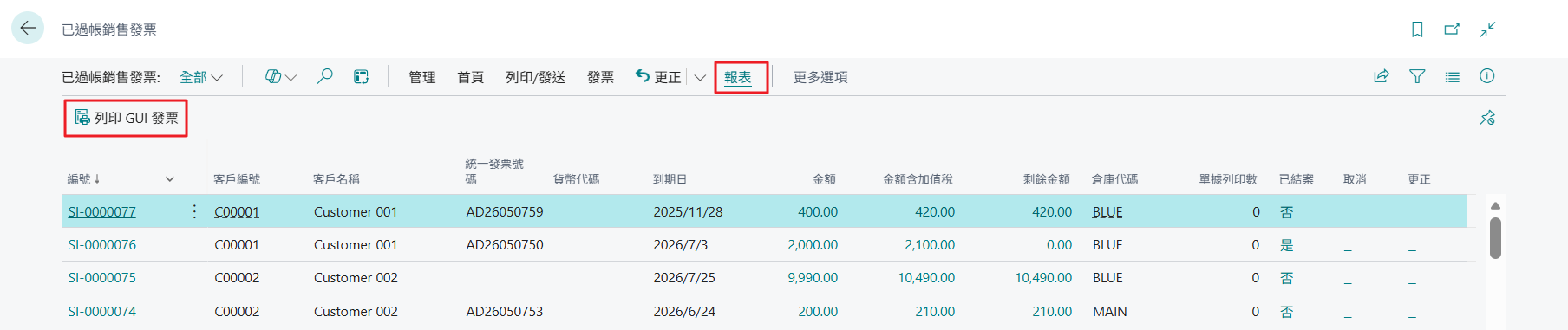The width and height of the screenshot is (1568, 330).
Task: Sort by 金額含加值稅 column header
Action: tap(918, 179)
